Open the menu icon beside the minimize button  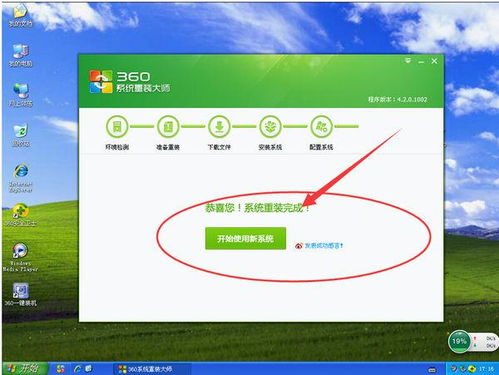pyautogui.click(x=408, y=61)
